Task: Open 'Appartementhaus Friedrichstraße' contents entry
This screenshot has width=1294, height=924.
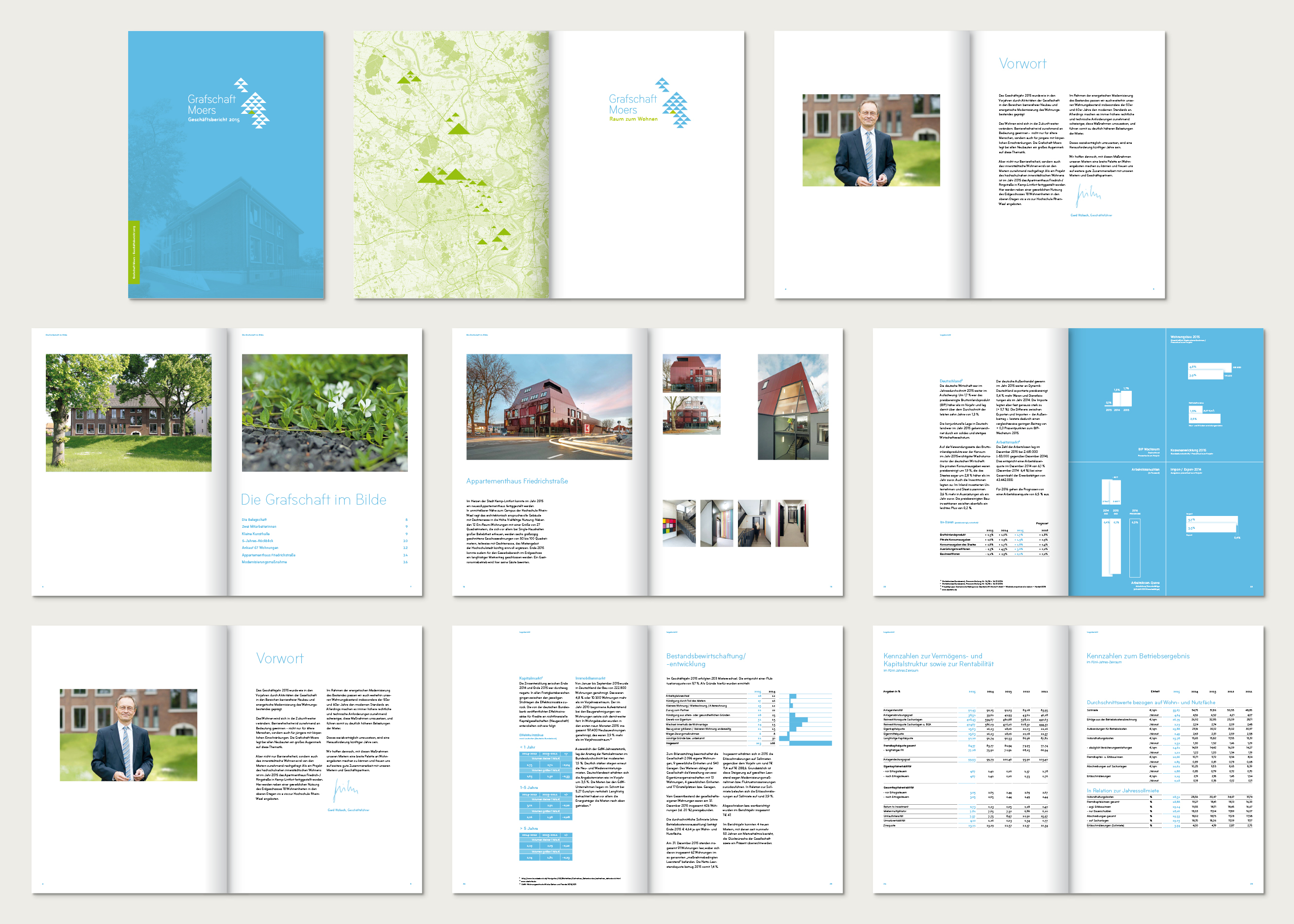Action: coord(268,555)
